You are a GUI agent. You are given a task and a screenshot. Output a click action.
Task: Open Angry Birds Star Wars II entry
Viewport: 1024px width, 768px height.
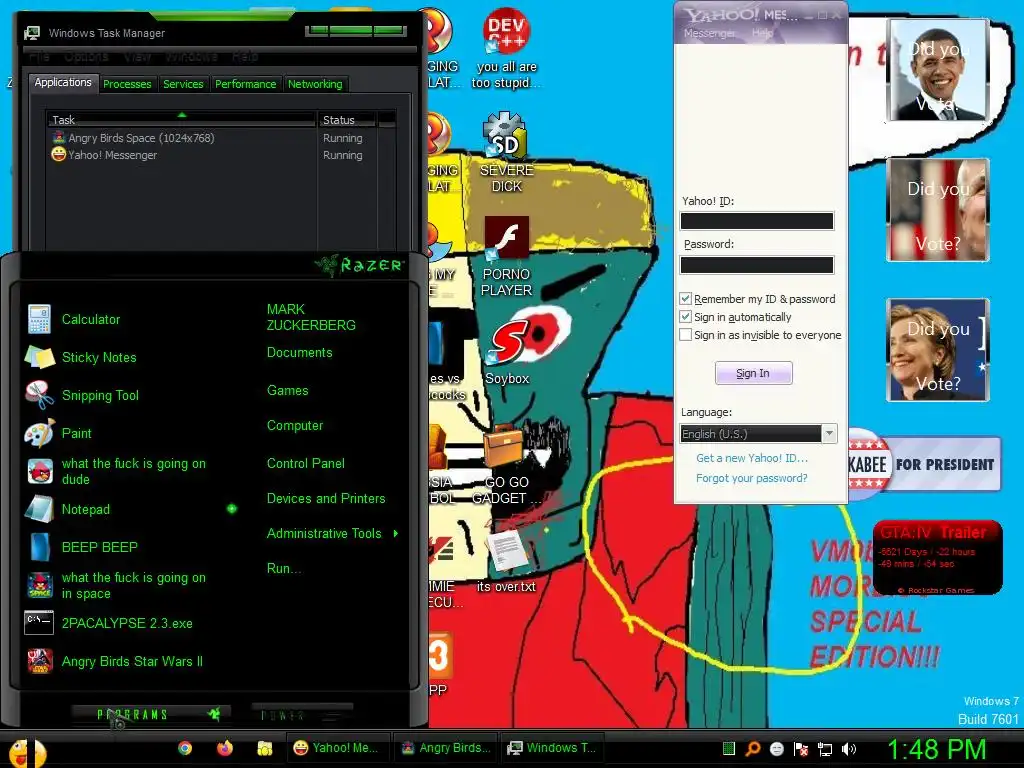pos(115,661)
